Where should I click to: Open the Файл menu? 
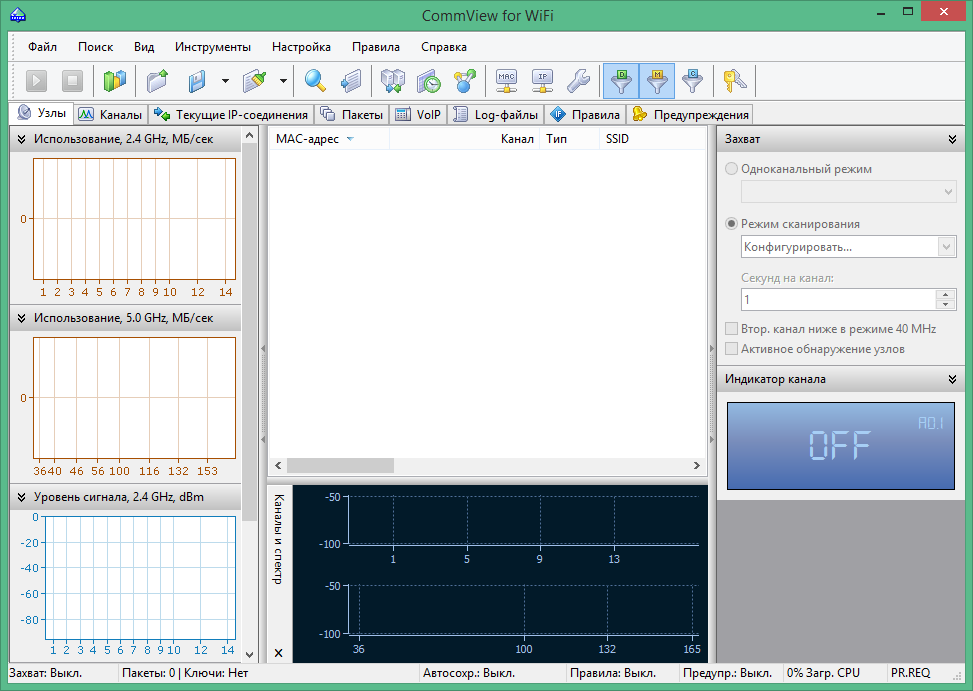42,47
